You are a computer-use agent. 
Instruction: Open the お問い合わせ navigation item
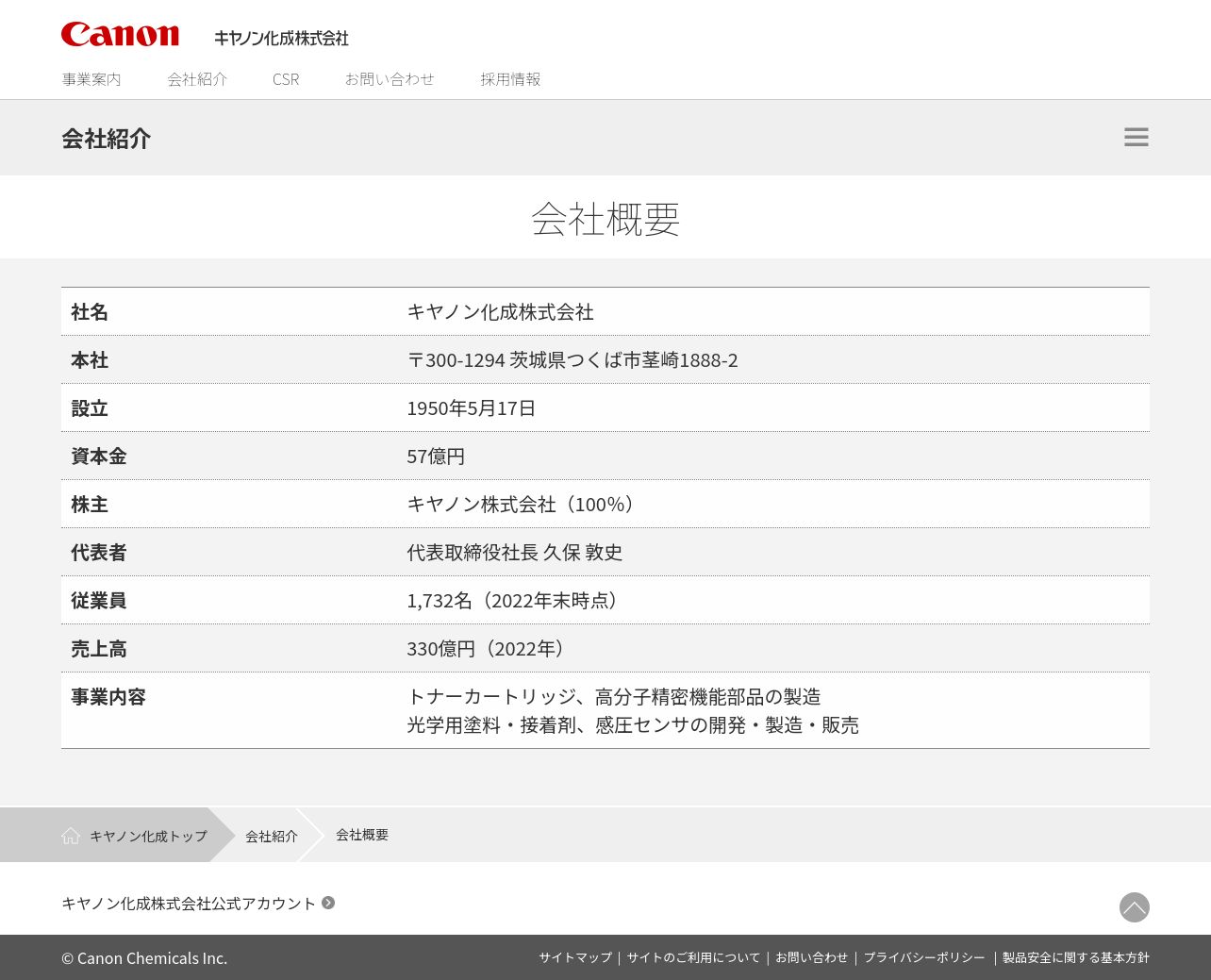(390, 79)
